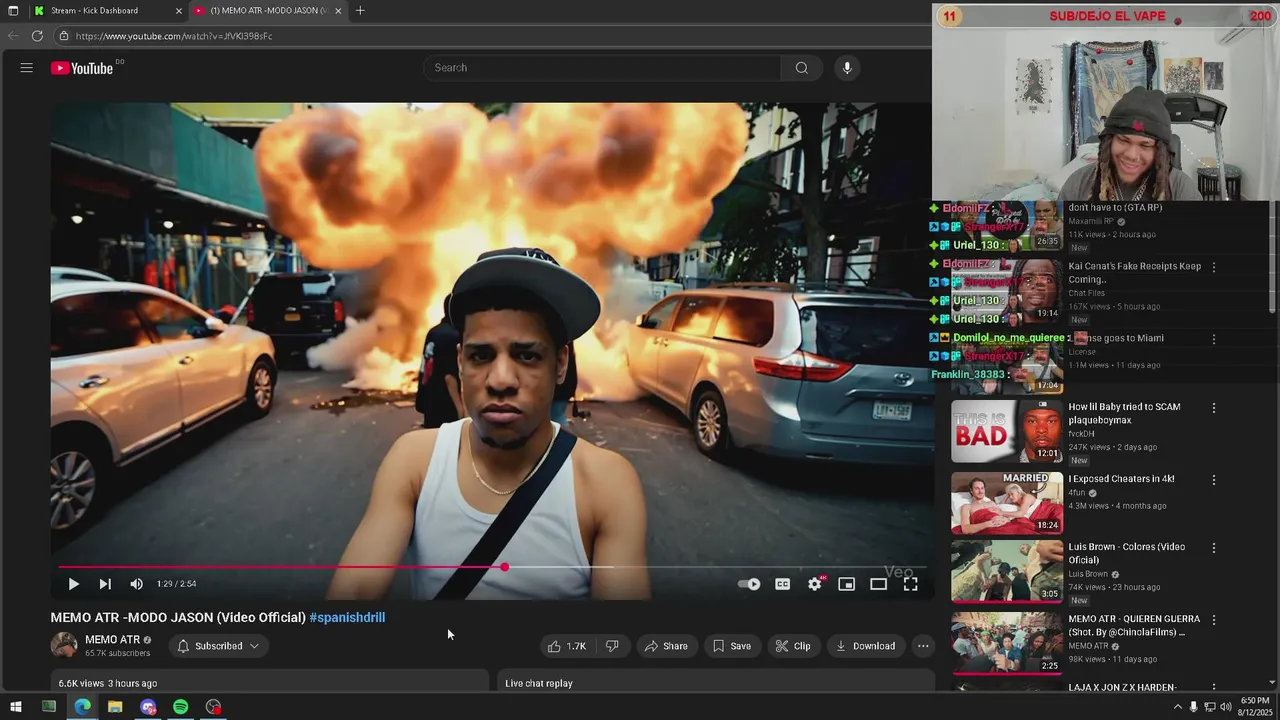
Task: View site information lock icon
Action: tap(64, 36)
